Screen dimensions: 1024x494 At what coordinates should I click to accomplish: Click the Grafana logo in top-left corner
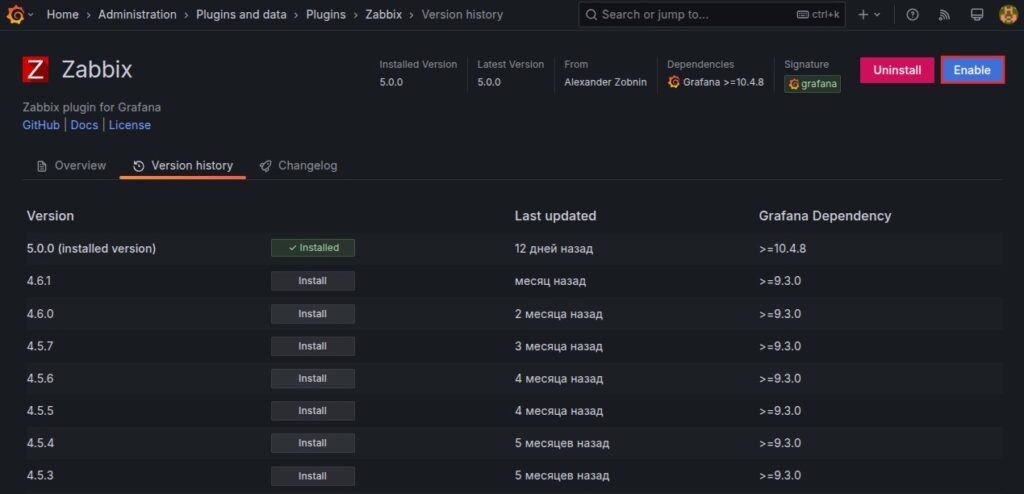[15, 14]
